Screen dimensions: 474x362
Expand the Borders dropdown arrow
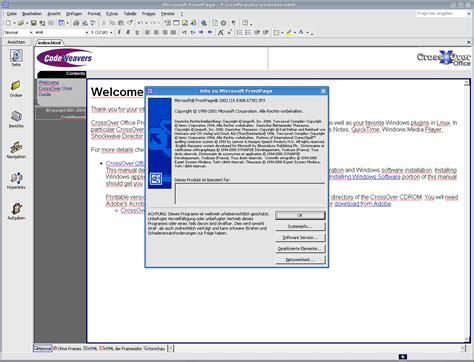point(282,33)
